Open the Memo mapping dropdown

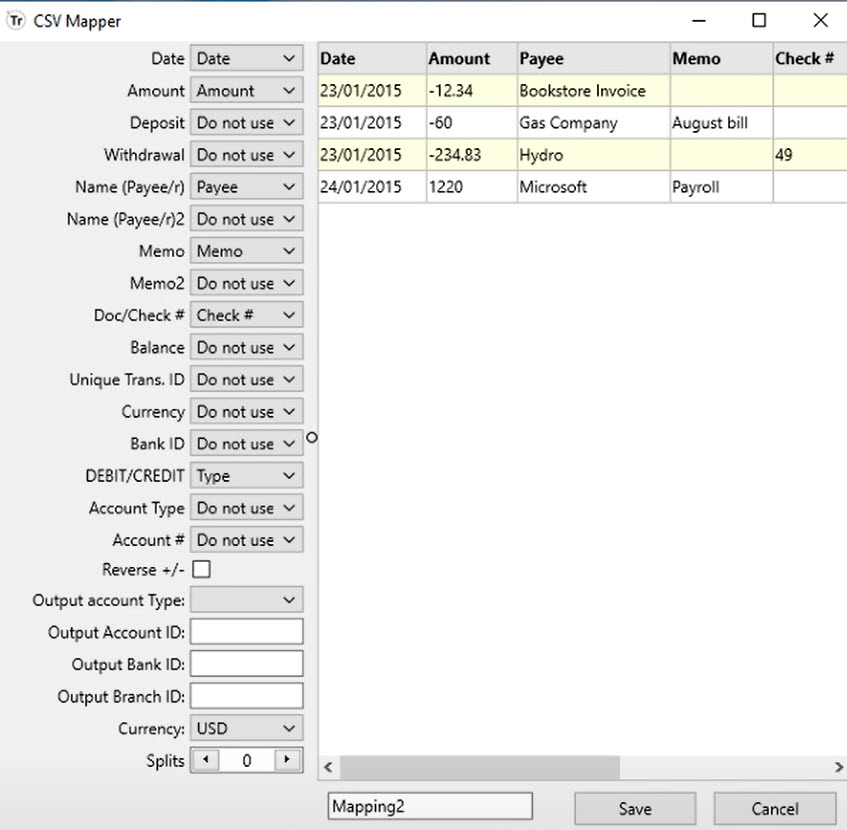(x=246, y=251)
